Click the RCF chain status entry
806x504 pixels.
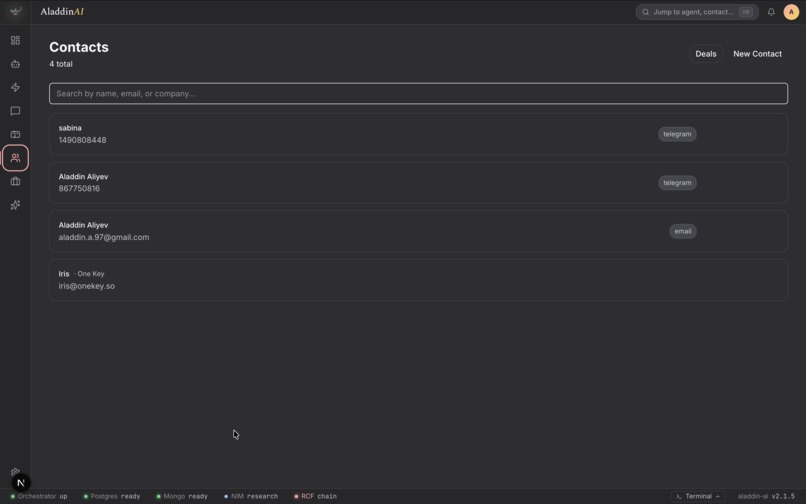316,496
